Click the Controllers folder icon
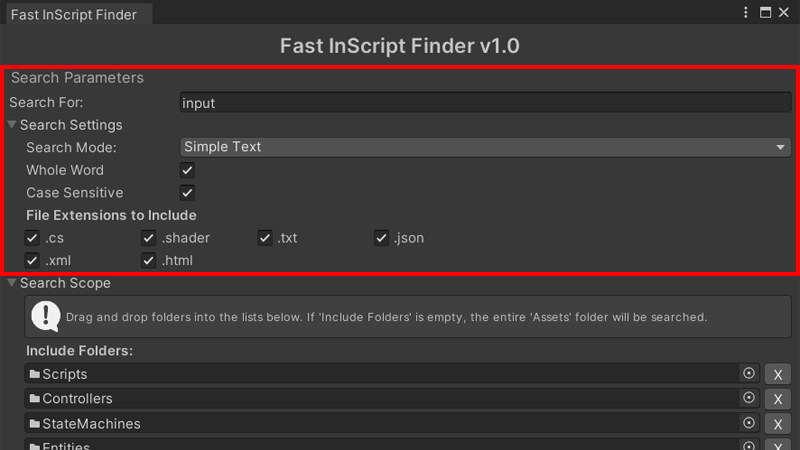 (x=35, y=398)
